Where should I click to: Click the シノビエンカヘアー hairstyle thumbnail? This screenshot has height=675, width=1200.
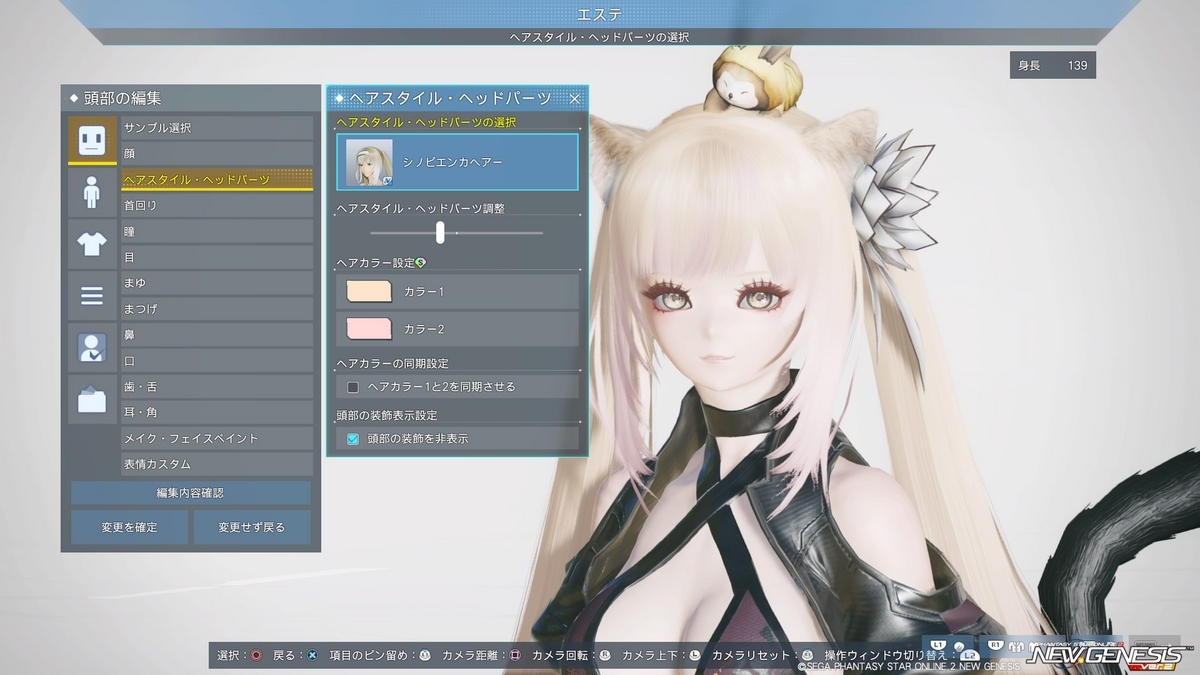pos(369,162)
